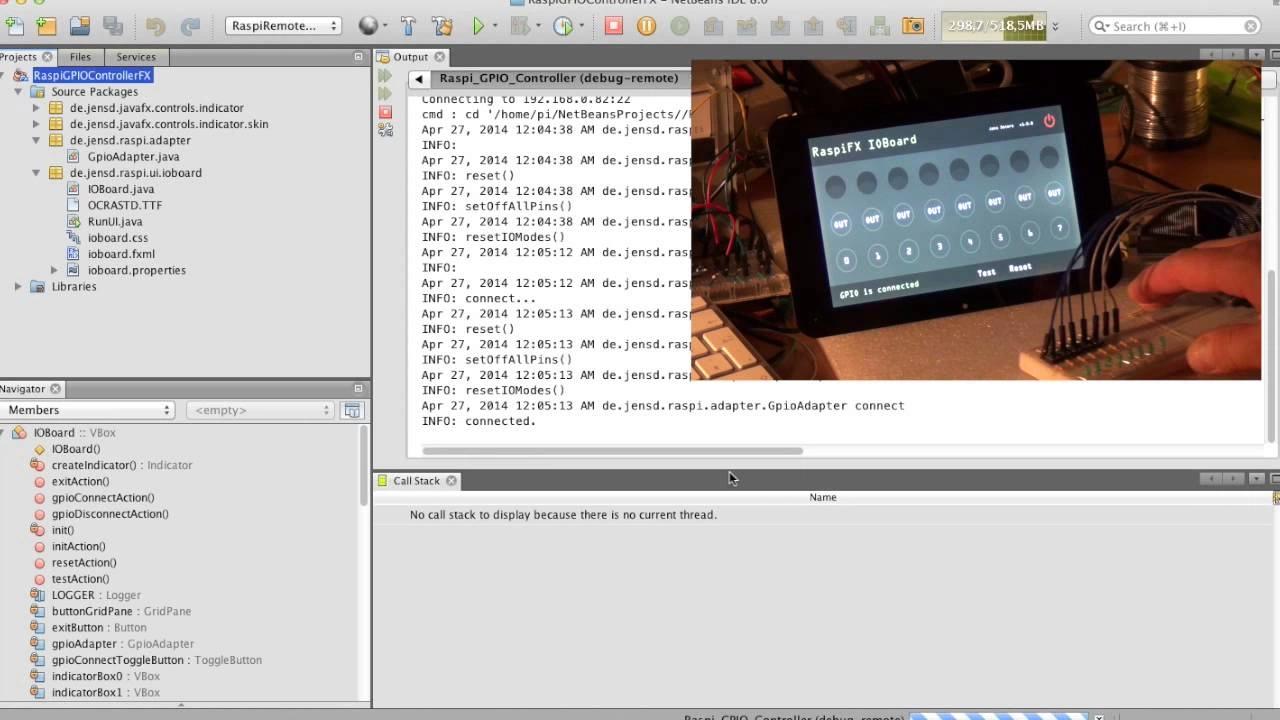Toggle the inherited members view button in Navigator

click(x=352, y=410)
